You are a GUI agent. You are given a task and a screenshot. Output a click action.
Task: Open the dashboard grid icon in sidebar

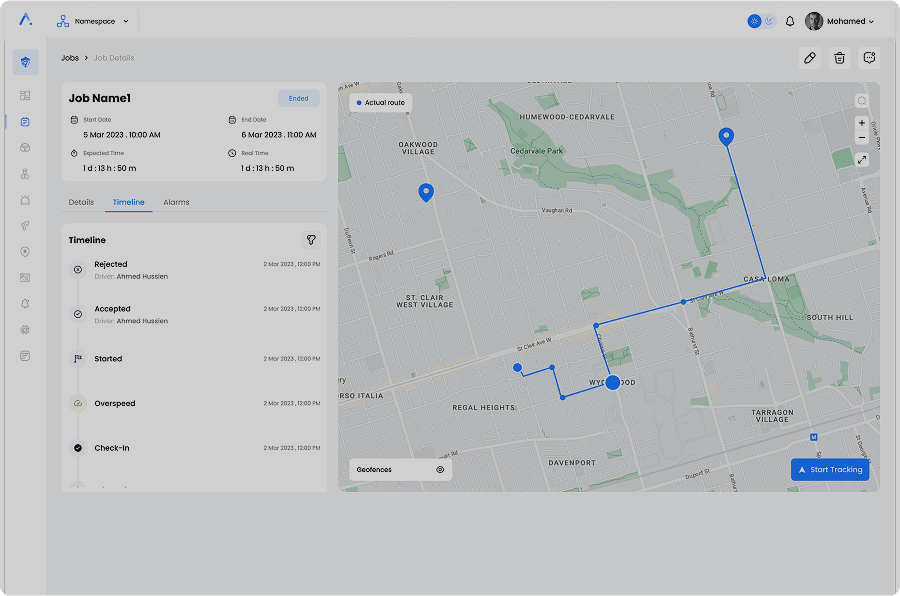pyautogui.click(x=25, y=96)
